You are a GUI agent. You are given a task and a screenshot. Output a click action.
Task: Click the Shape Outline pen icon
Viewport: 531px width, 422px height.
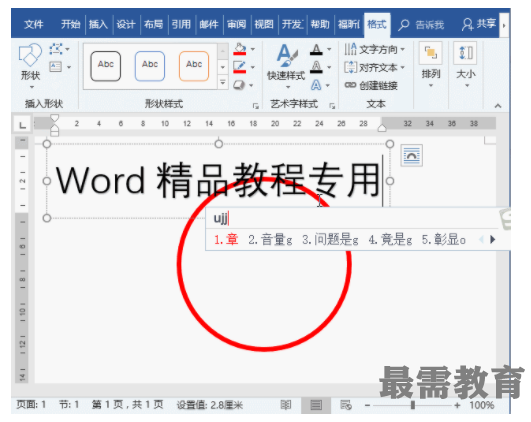[x=240, y=67]
